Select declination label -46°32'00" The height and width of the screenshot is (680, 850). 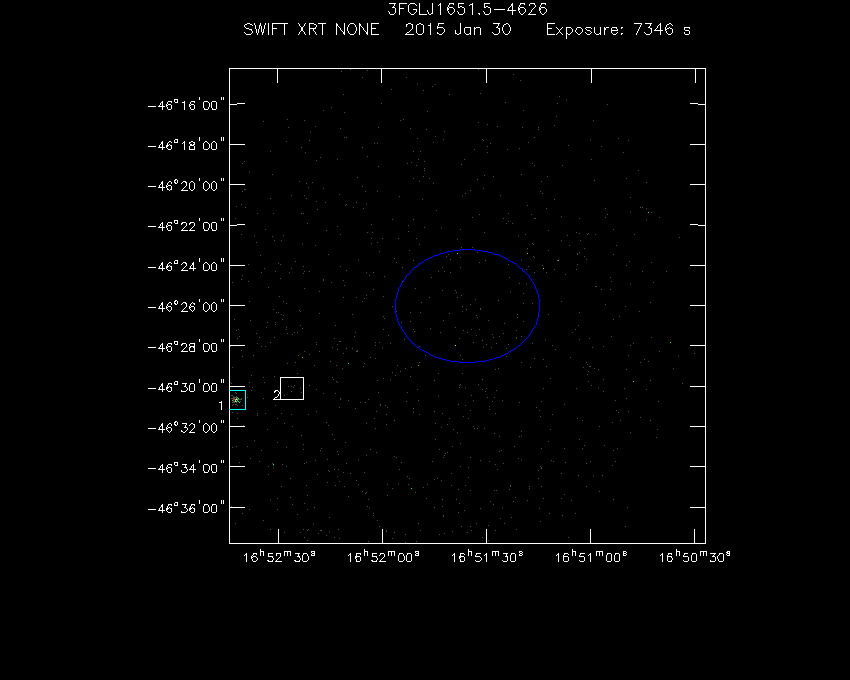coord(186,428)
